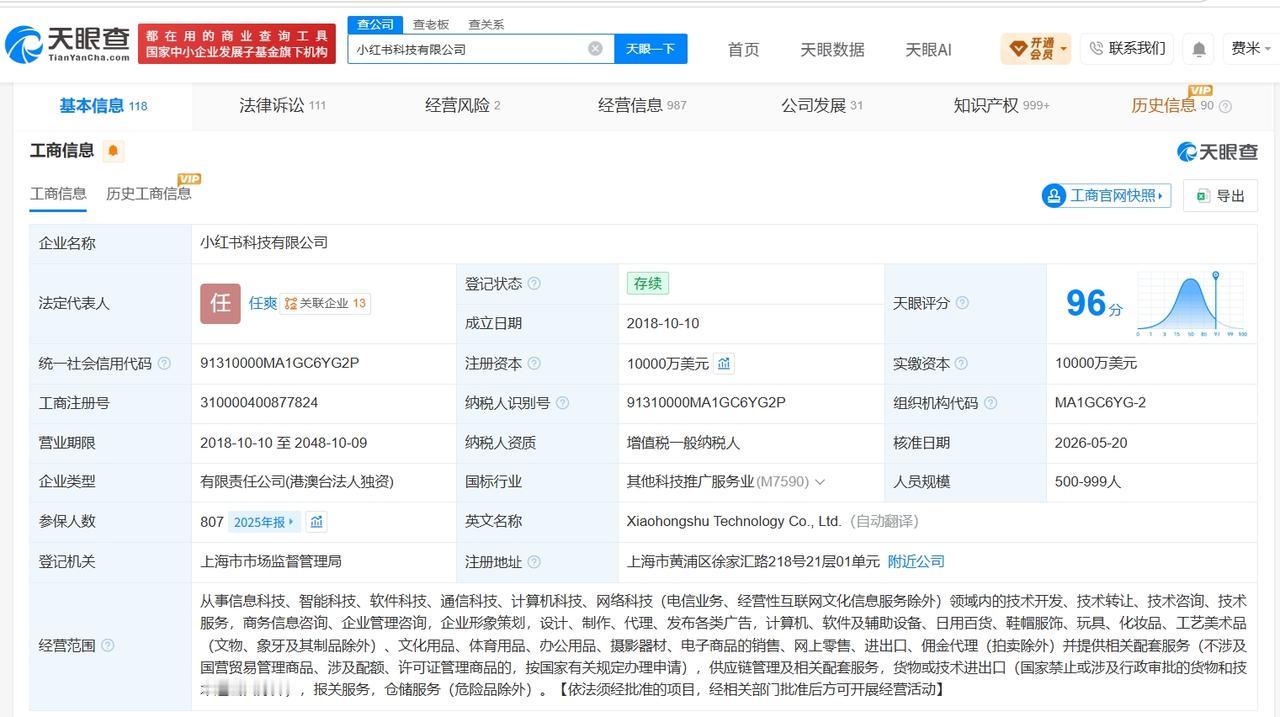Image resolution: width=1280 pixels, height=717 pixels.
Task: Open the 知识产权 tab
Action: pos(1002,105)
